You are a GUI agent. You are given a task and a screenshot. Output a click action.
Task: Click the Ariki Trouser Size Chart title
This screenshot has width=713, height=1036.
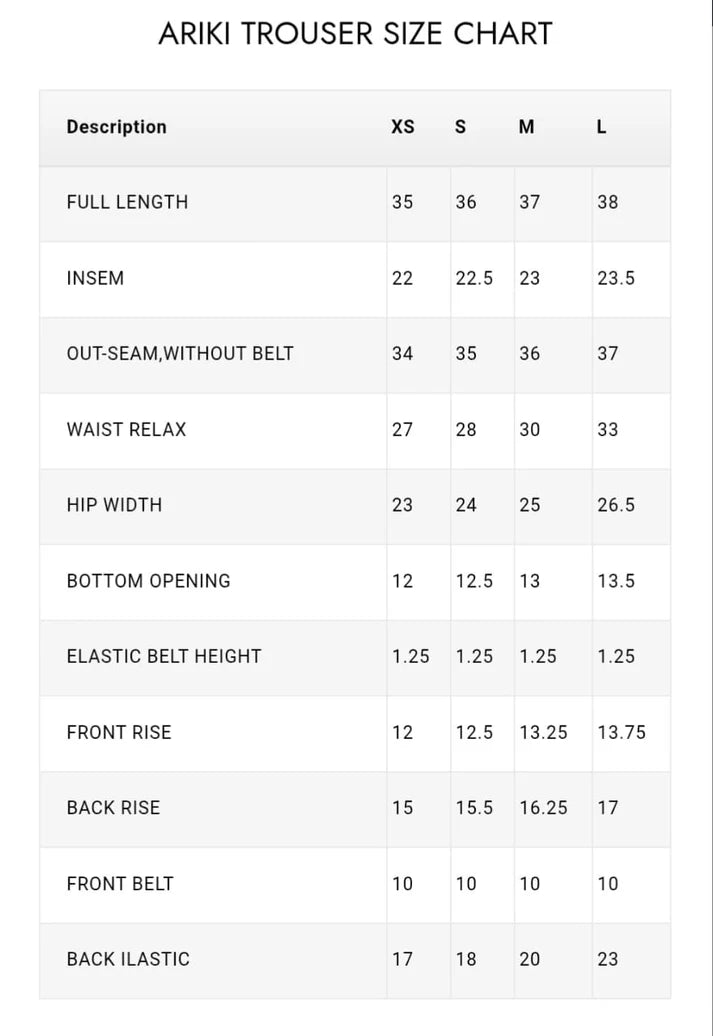(356, 34)
